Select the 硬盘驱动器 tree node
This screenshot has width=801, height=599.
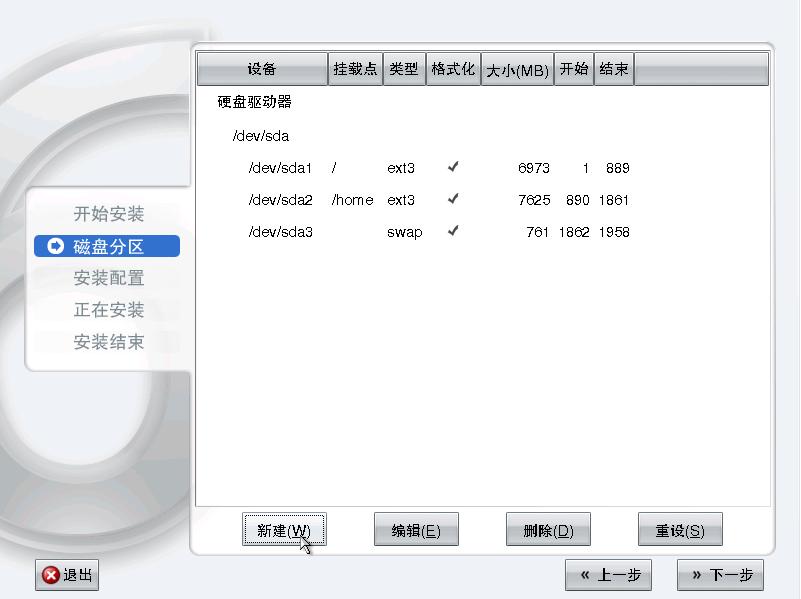click(x=254, y=102)
